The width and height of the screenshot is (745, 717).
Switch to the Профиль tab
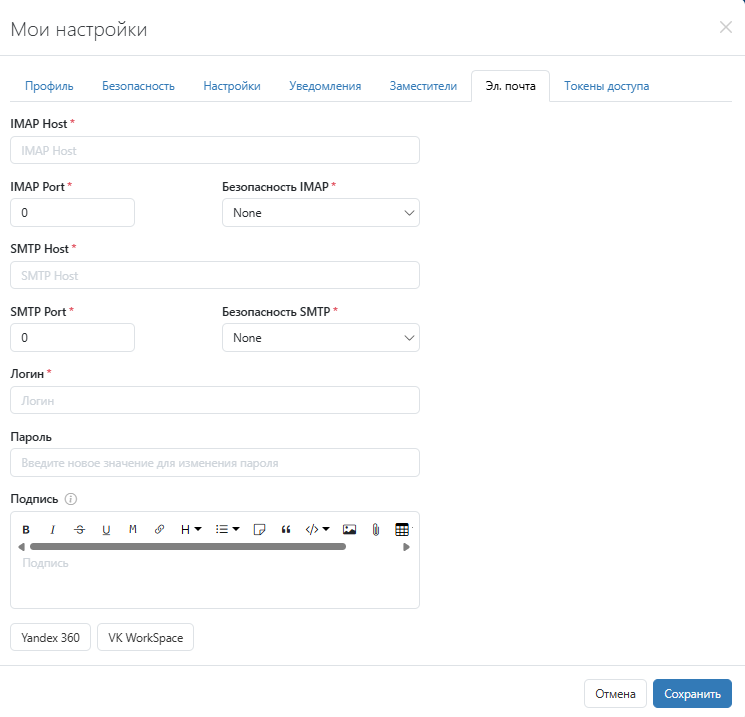(49, 86)
